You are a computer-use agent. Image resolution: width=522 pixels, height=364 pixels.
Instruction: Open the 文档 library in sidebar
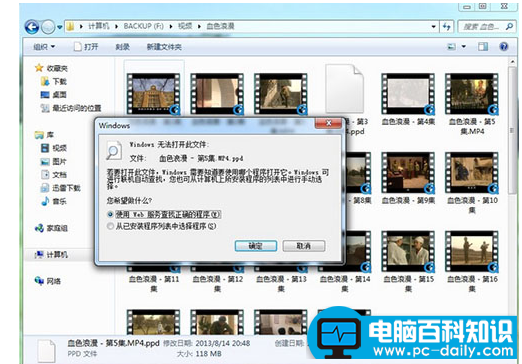pos(54,175)
